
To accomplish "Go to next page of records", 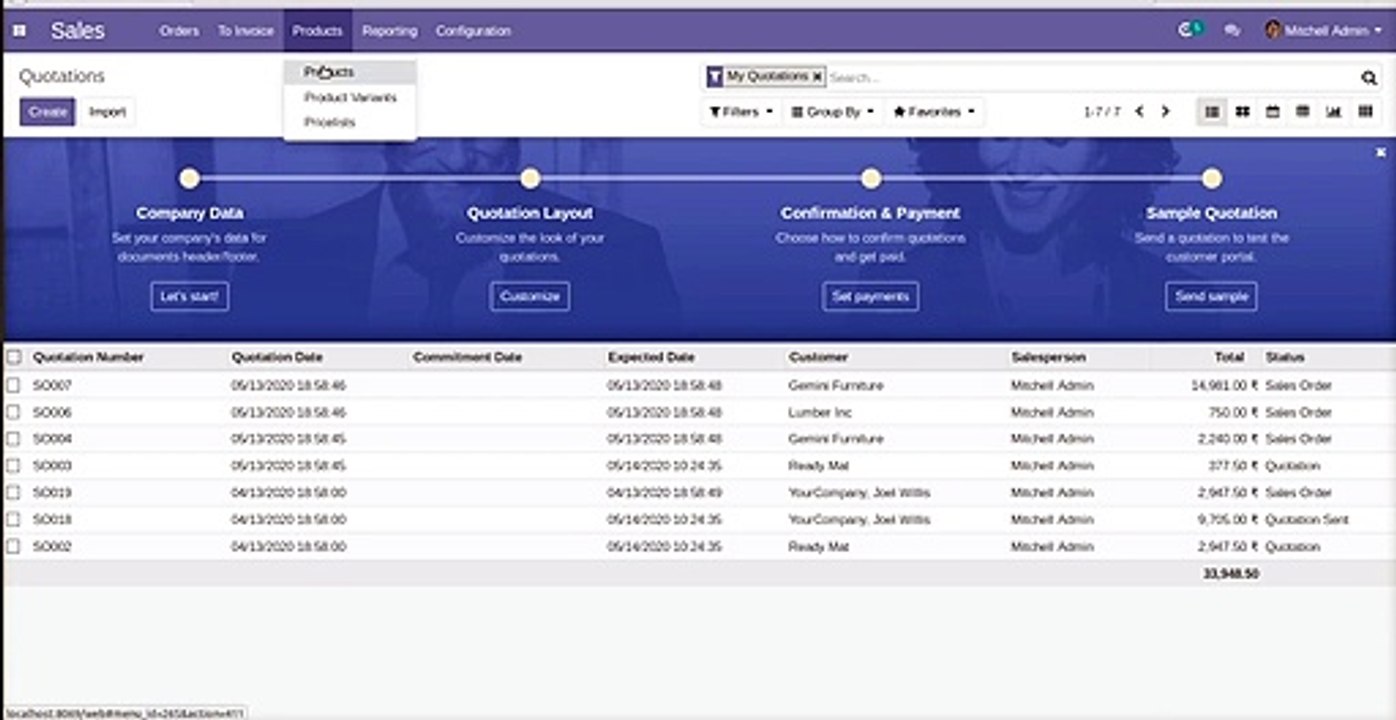I will [x=1165, y=112].
